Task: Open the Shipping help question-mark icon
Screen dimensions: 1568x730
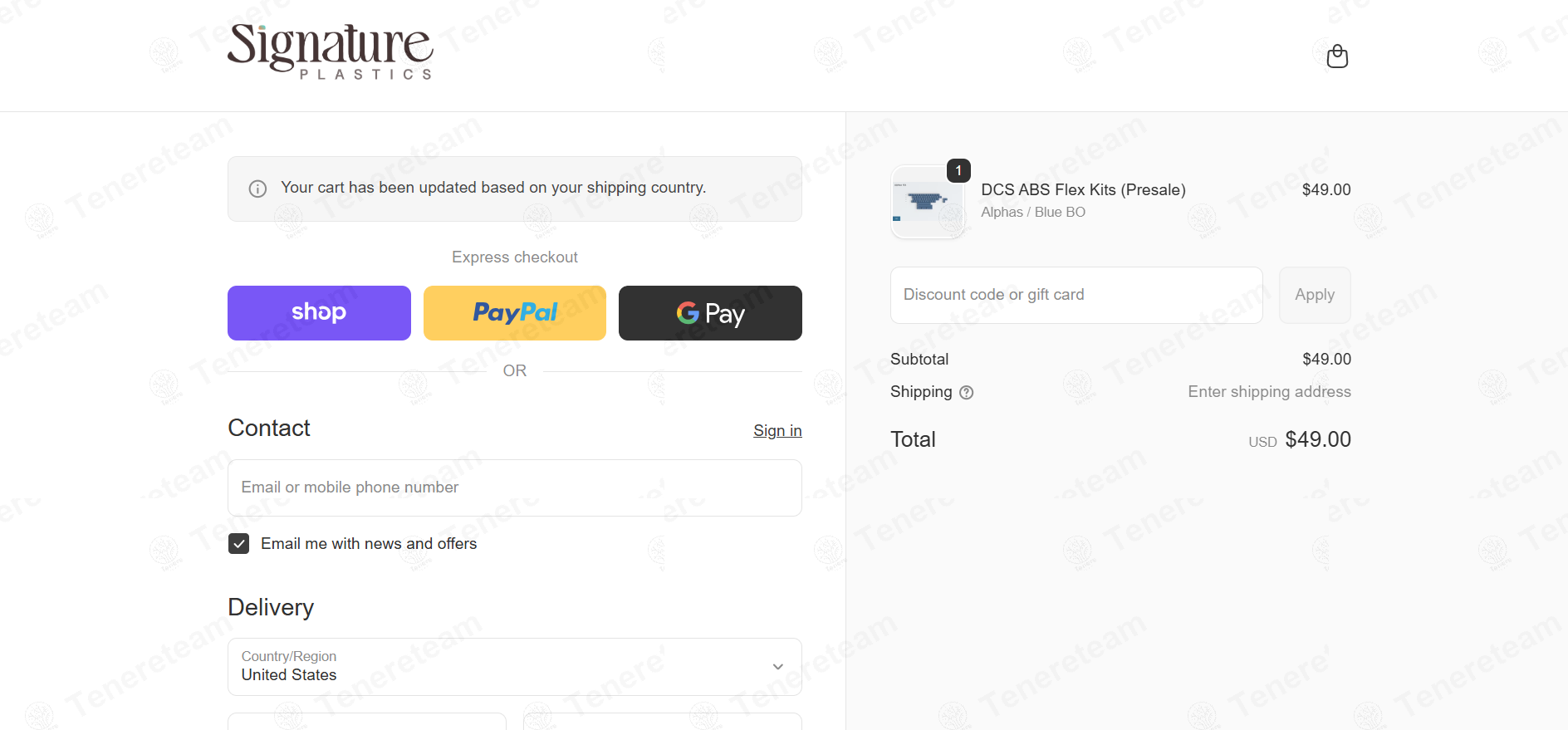Action: (966, 393)
